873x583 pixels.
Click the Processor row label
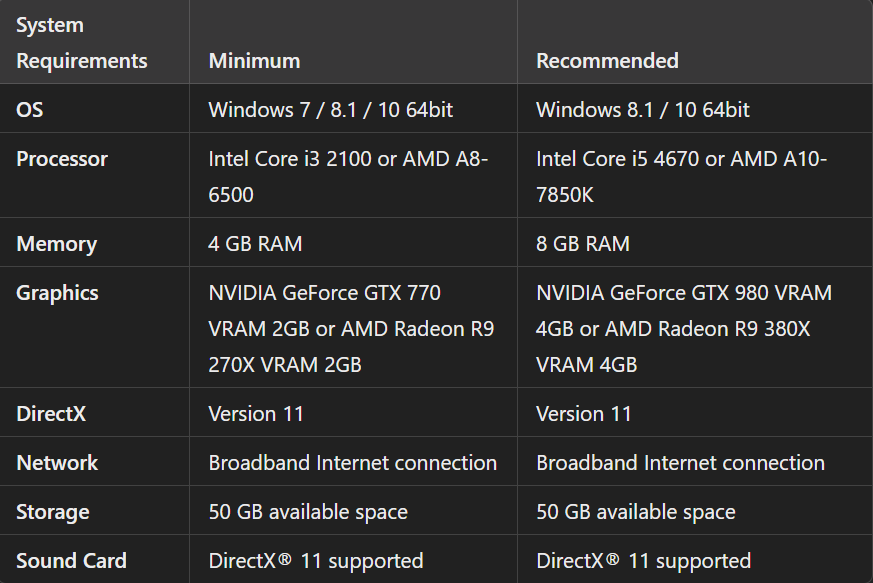click(x=62, y=159)
